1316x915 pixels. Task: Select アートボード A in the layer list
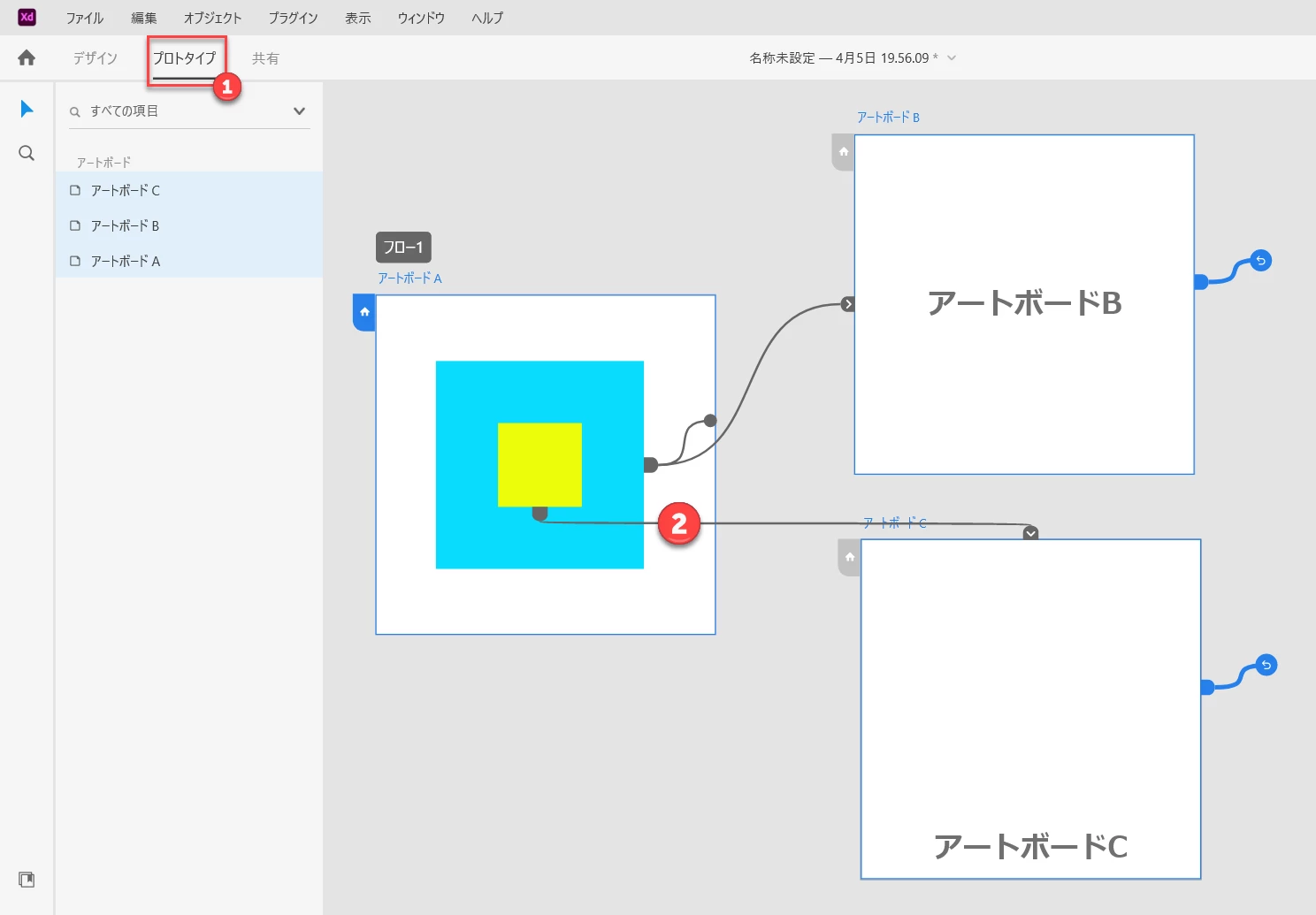pyautogui.click(x=189, y=261)
